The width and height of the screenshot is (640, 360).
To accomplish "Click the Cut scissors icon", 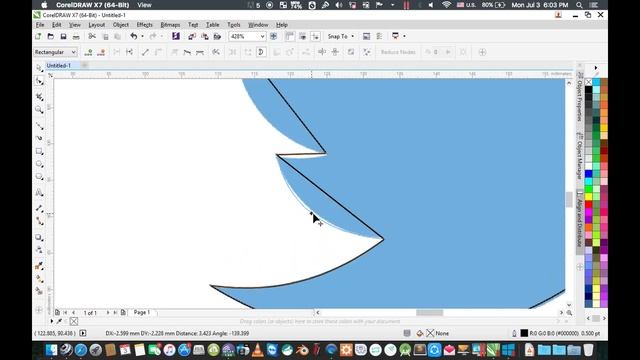I will click(x=92, y=36).
